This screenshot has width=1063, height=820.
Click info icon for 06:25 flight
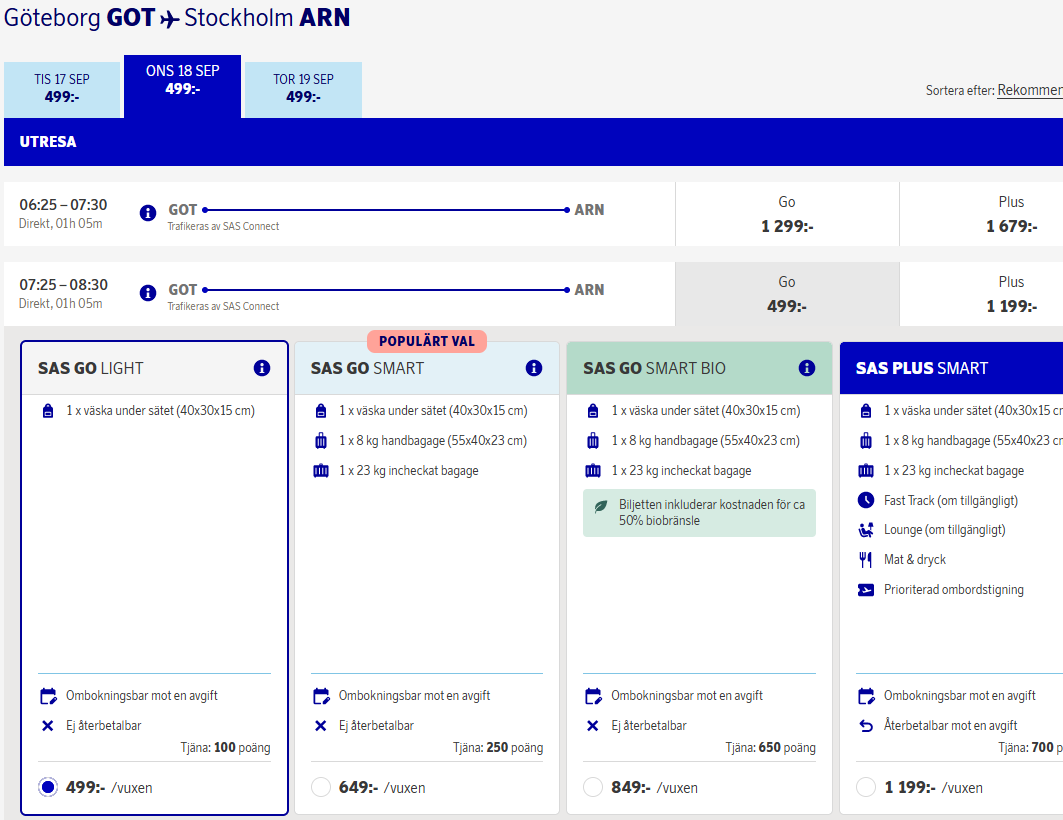pos(148,213)
